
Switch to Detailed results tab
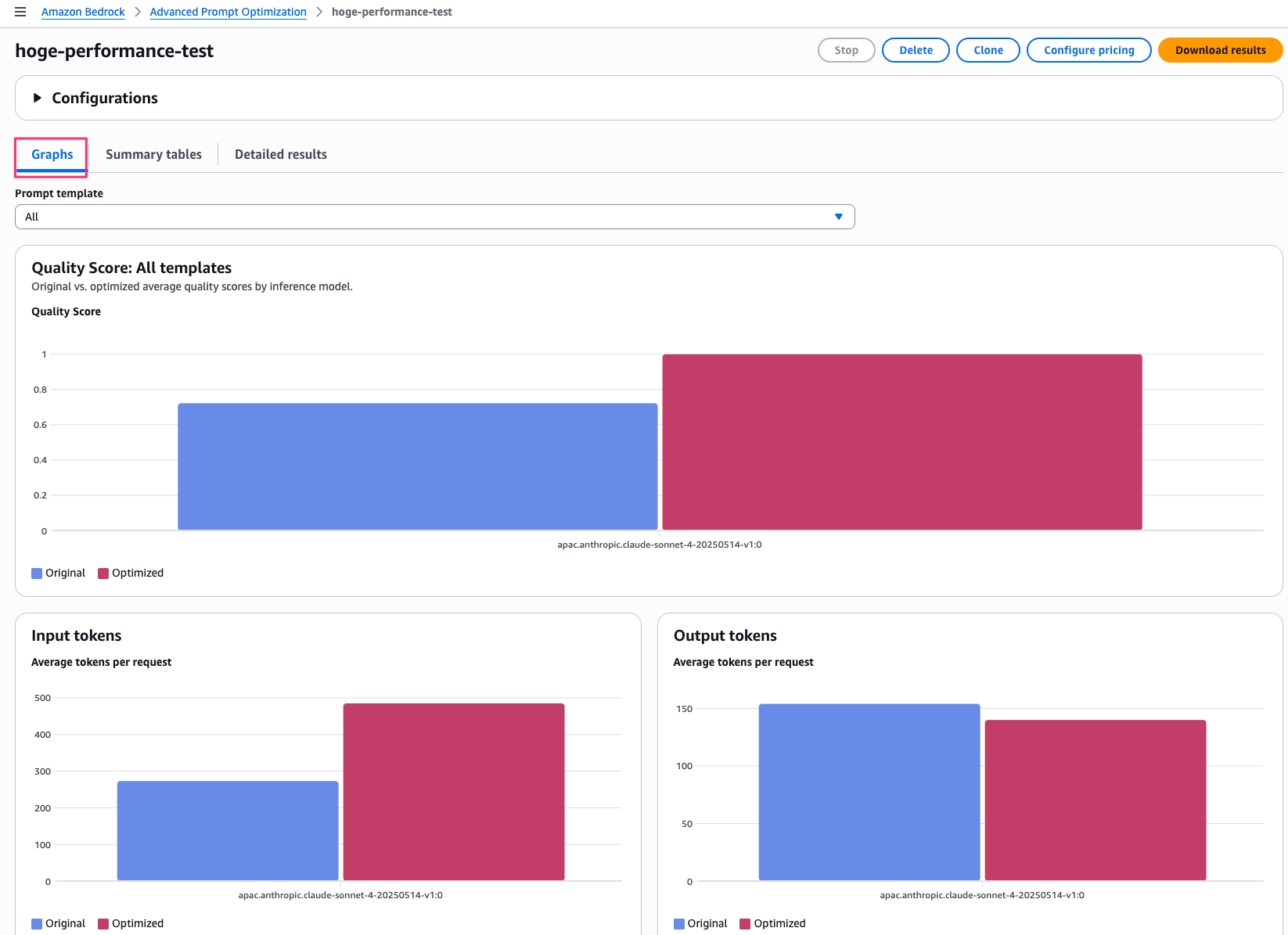click(x=281, y=155)
